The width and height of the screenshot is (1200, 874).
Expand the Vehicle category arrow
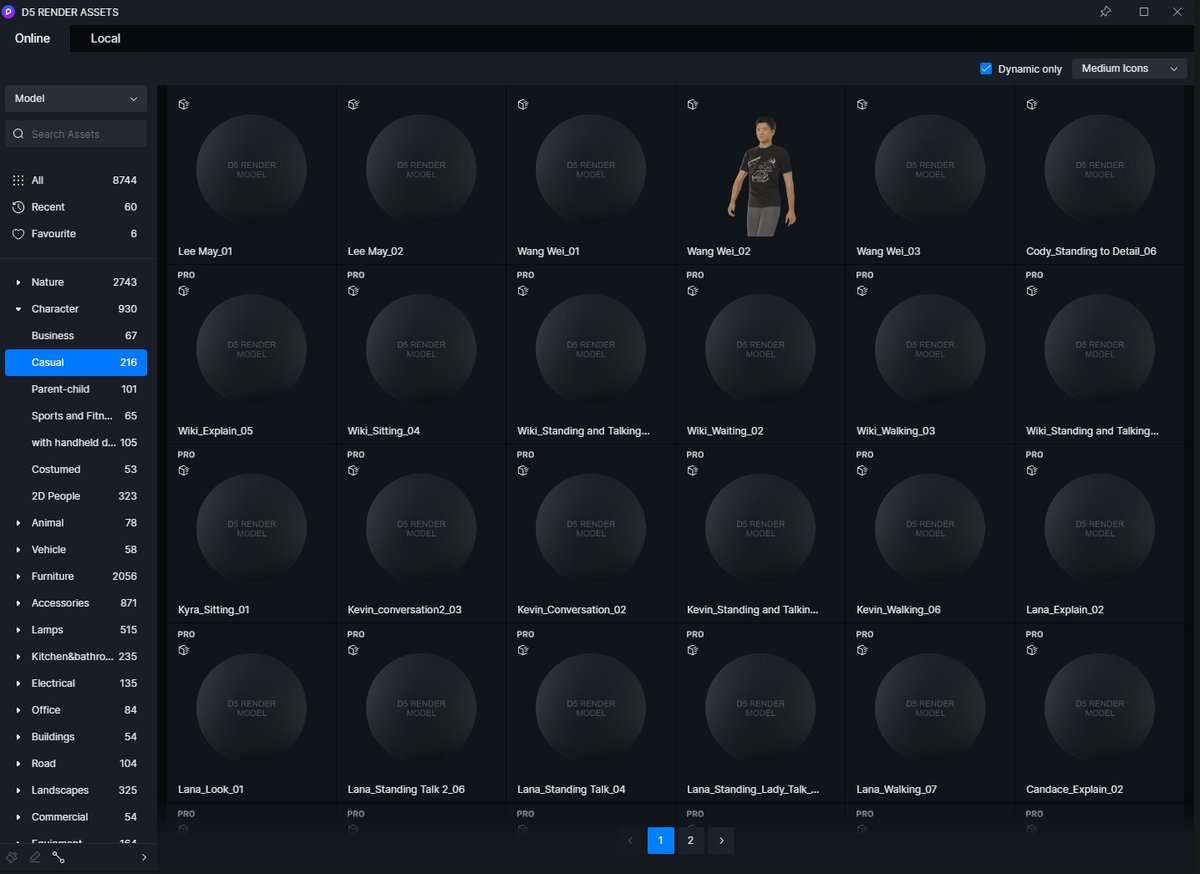point(18,550)
